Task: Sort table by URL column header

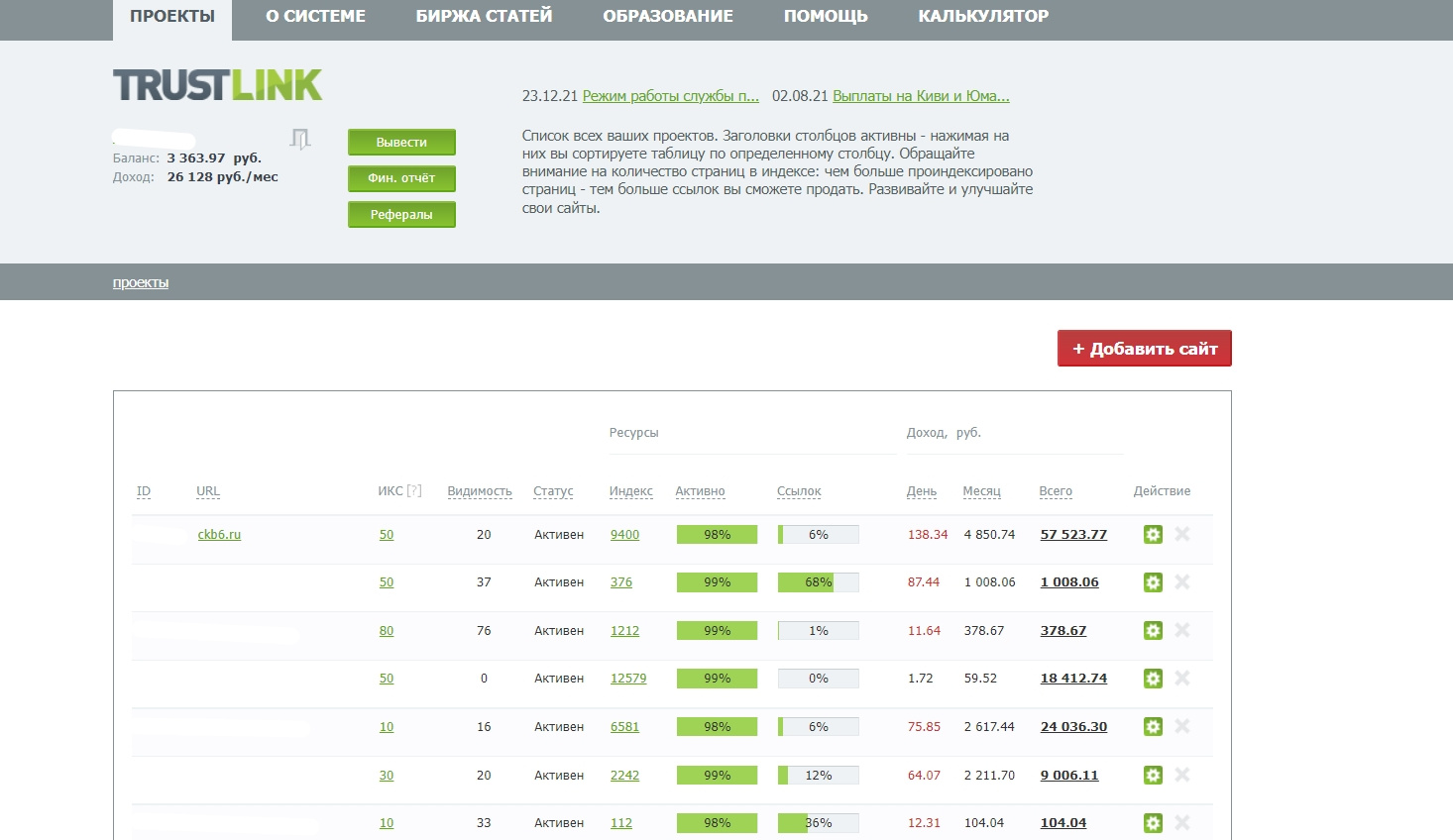Action: point(208,491)
